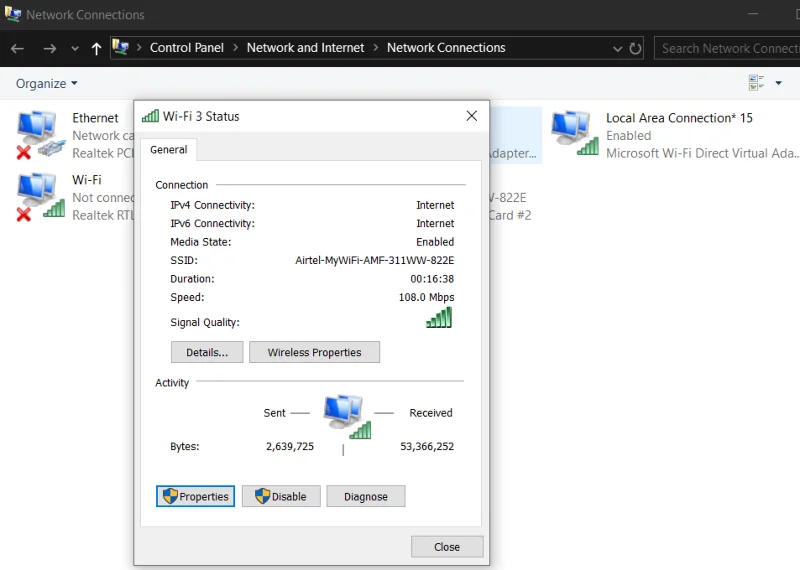Run Diagnose on the Wi-Fi connection
This screenshot has width=800, height=570.
click(366, 496)
